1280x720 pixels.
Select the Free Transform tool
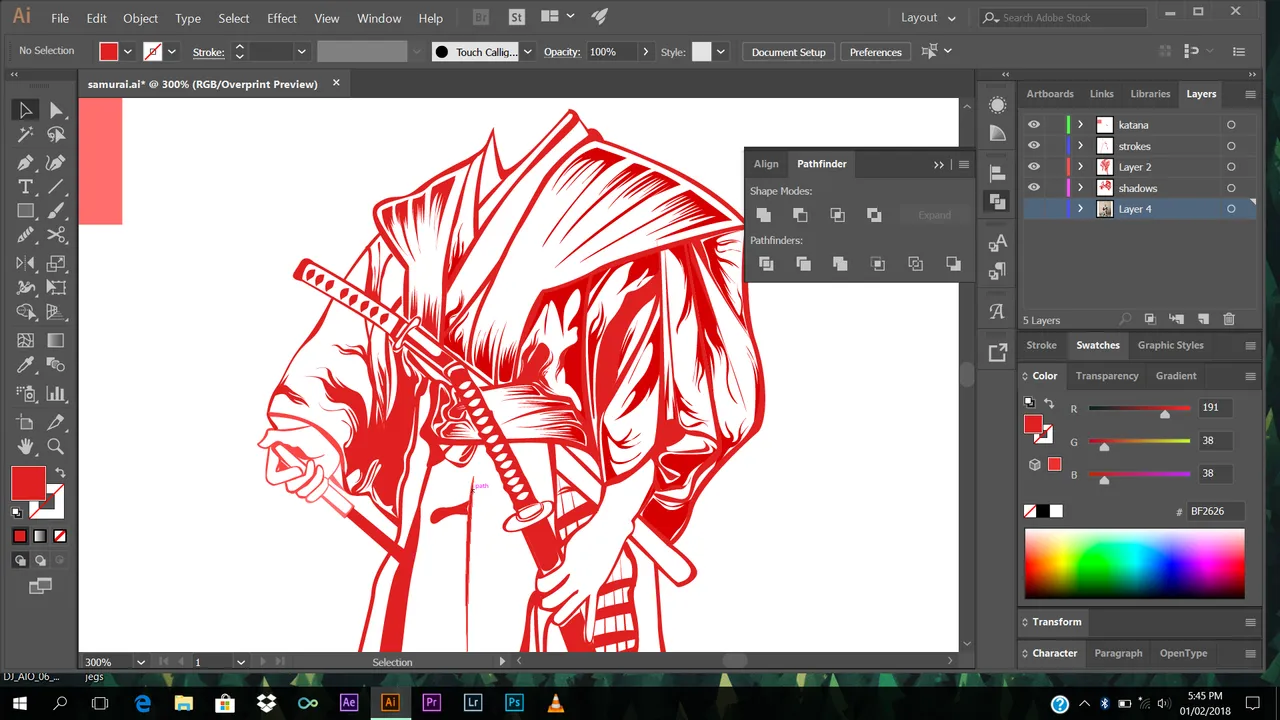click(56, 288)
